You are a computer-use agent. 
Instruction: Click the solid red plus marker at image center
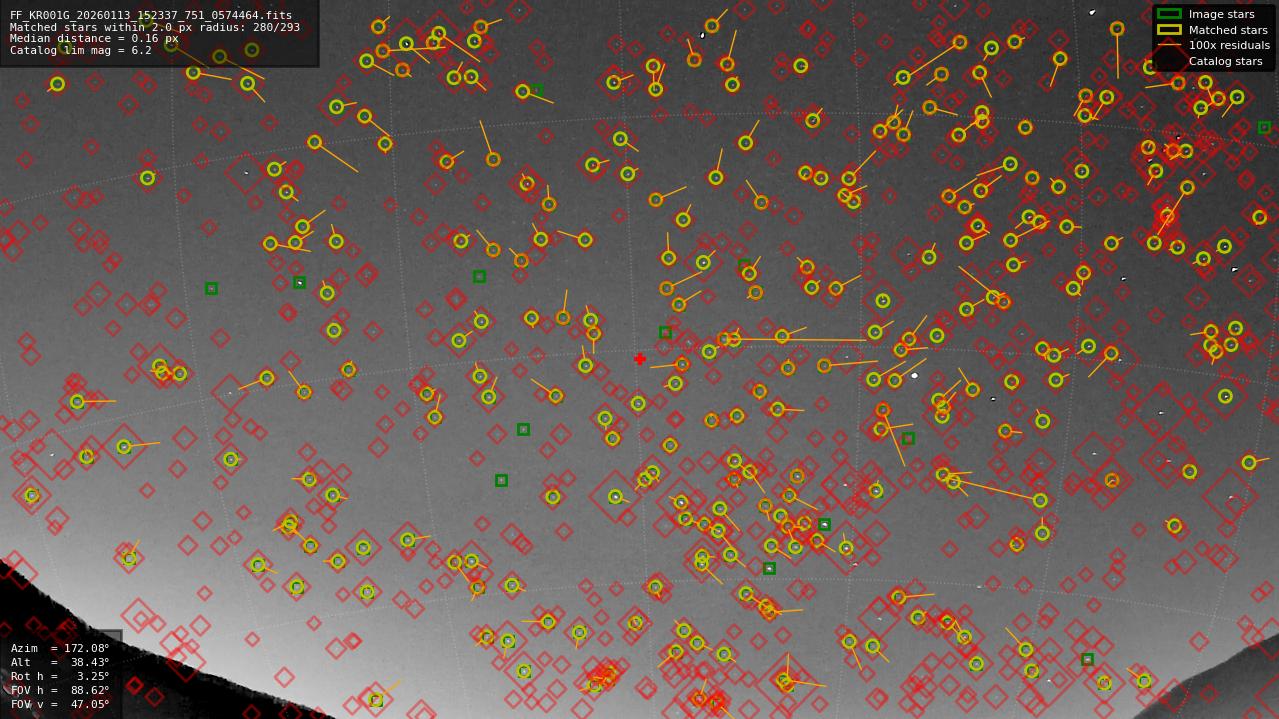tap(639, 359)
